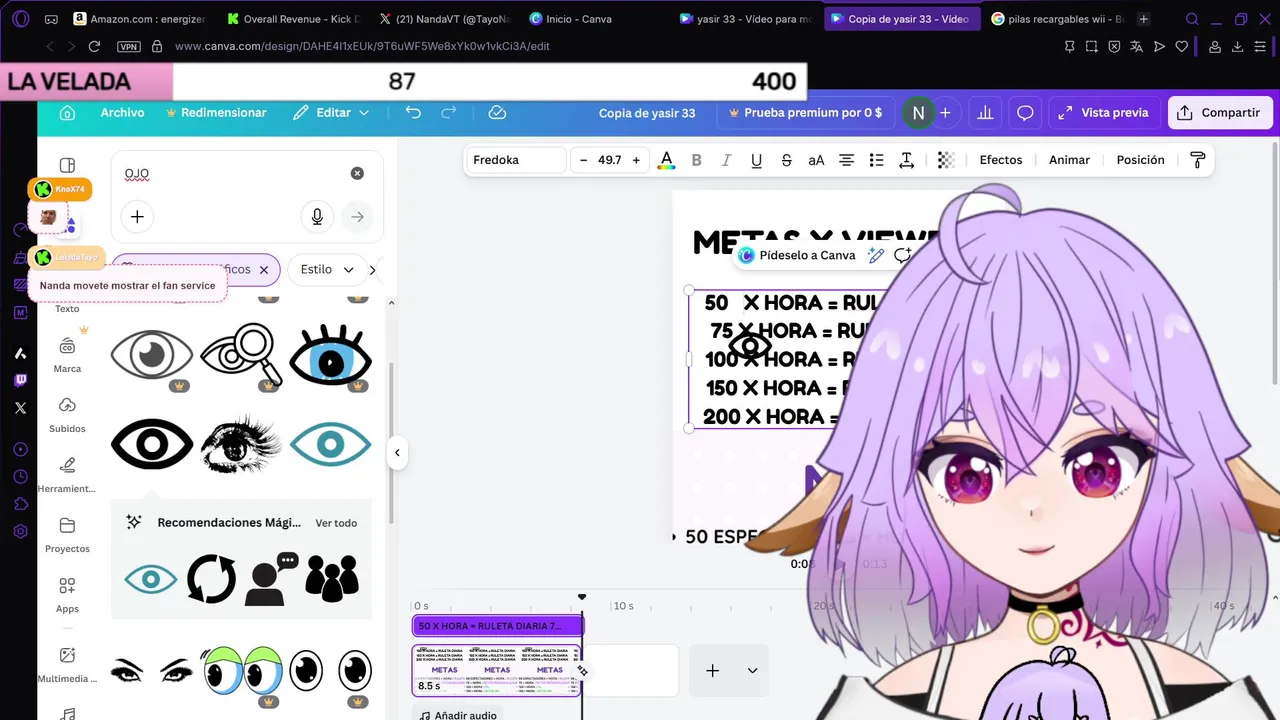This screenshot has height=720, width=1280.
Task: Open Vista previa
Action: [1104, 113]
